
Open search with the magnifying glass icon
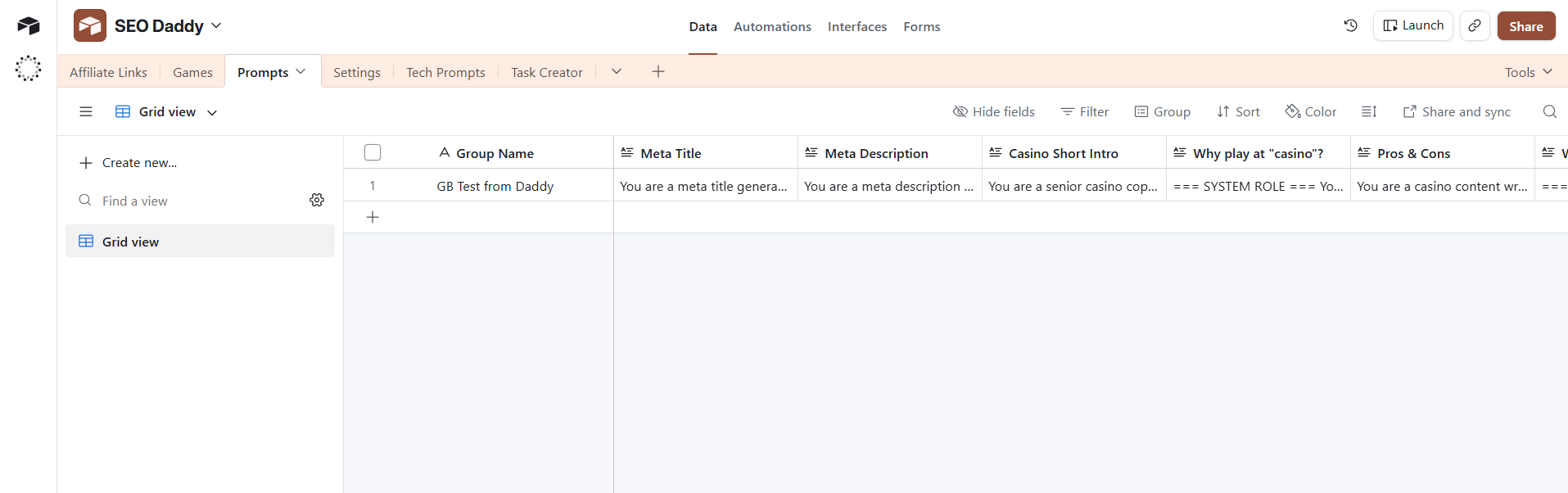[x=1549, y=112]
